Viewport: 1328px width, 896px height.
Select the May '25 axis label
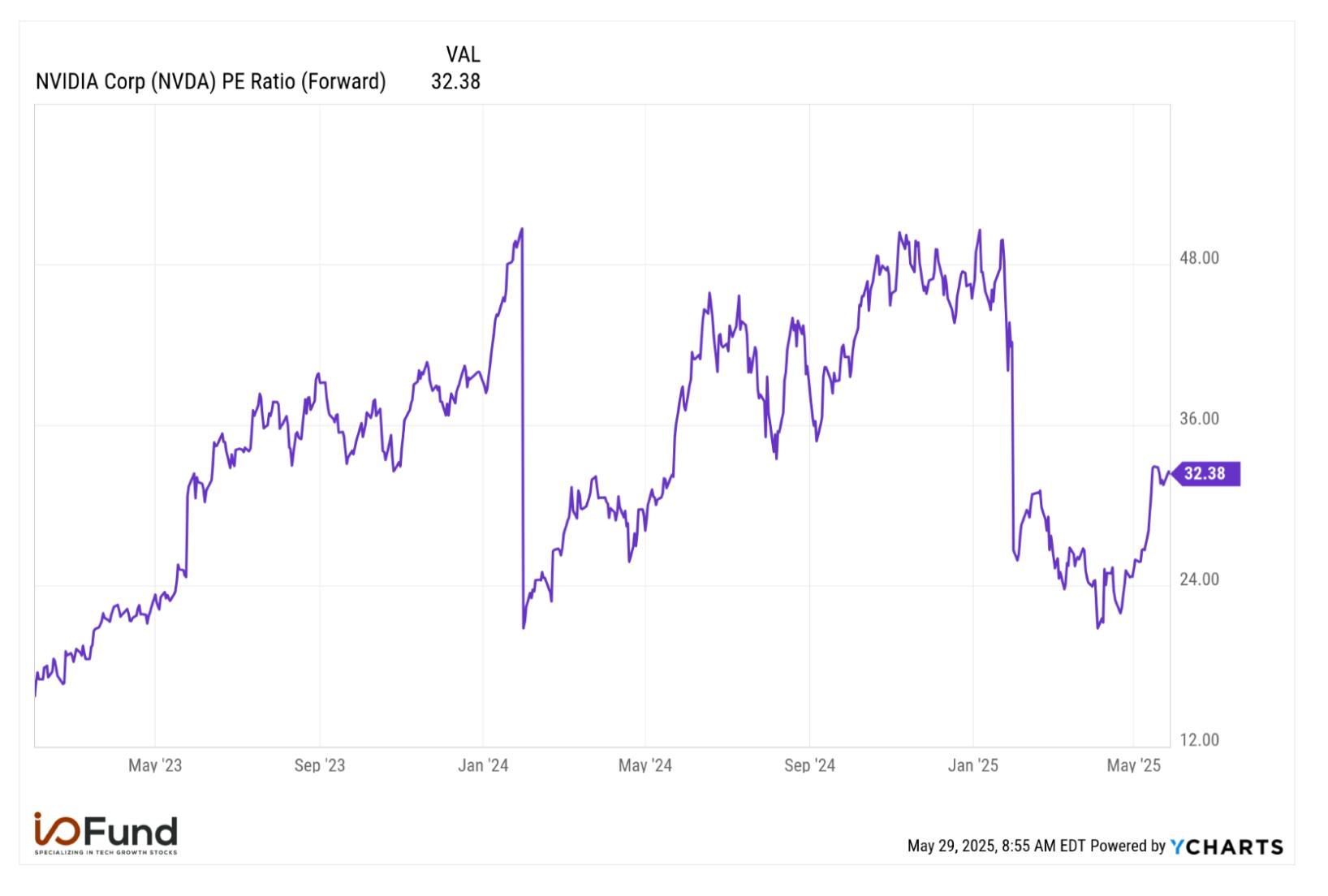pyautogui.click(x=1134, y=765)
